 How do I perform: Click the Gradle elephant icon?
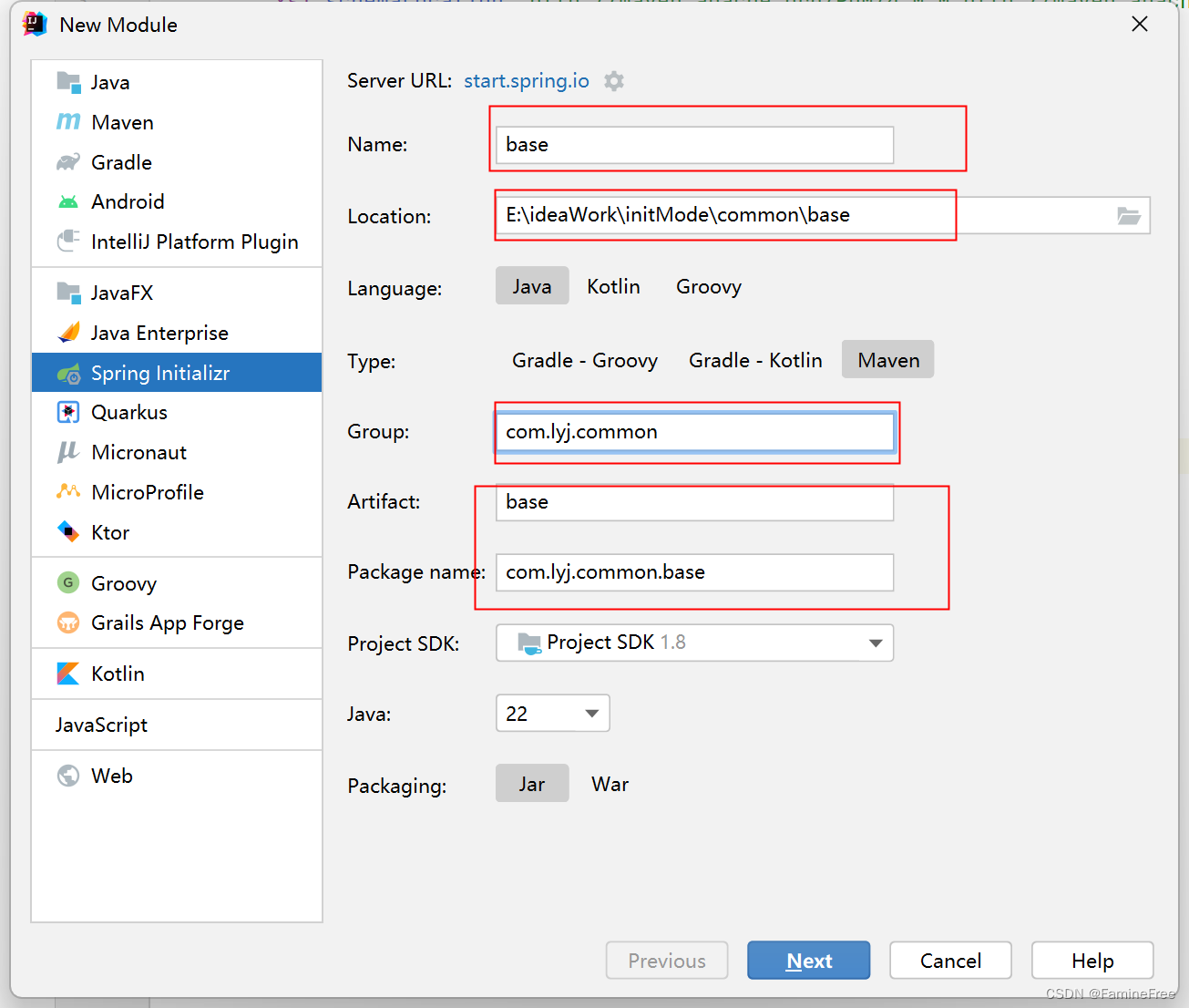click(x=68, y=162)
